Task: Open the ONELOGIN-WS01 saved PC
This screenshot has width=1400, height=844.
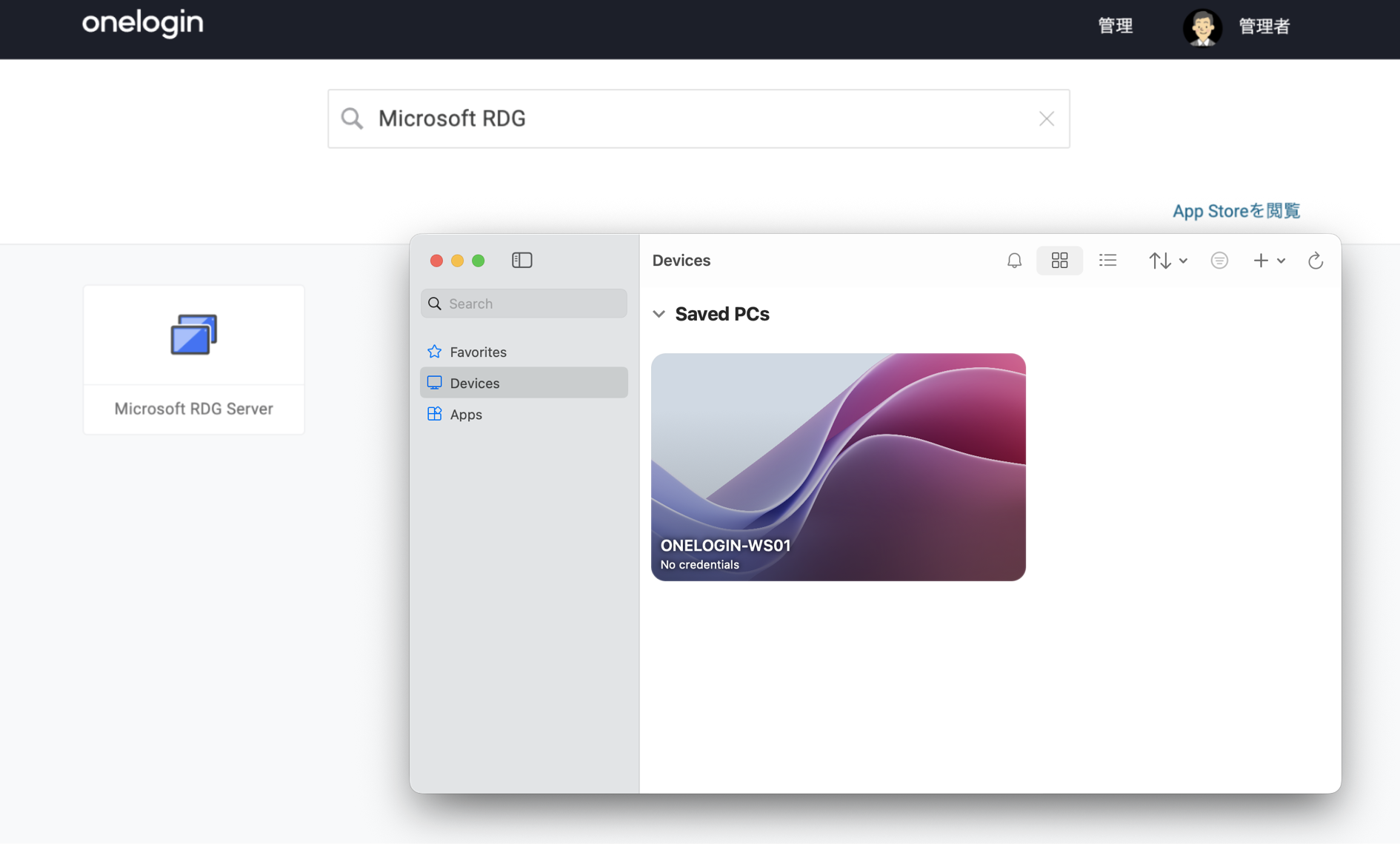Action: pos(838,466)
